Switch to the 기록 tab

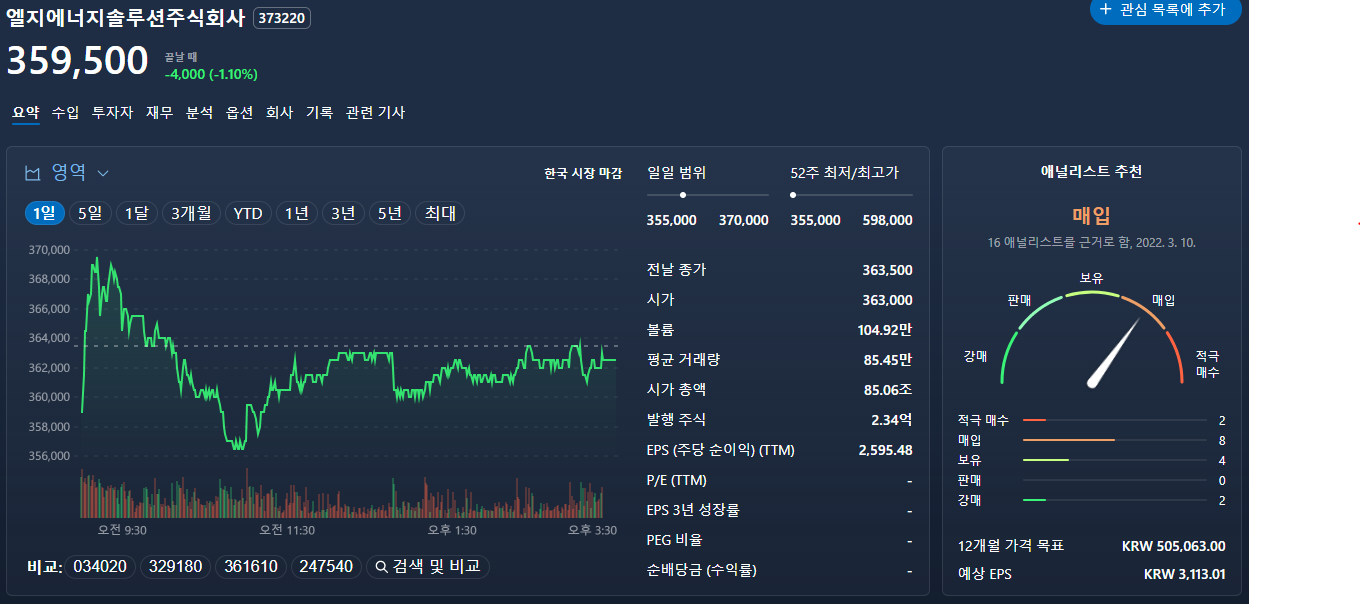click(319, 113)
